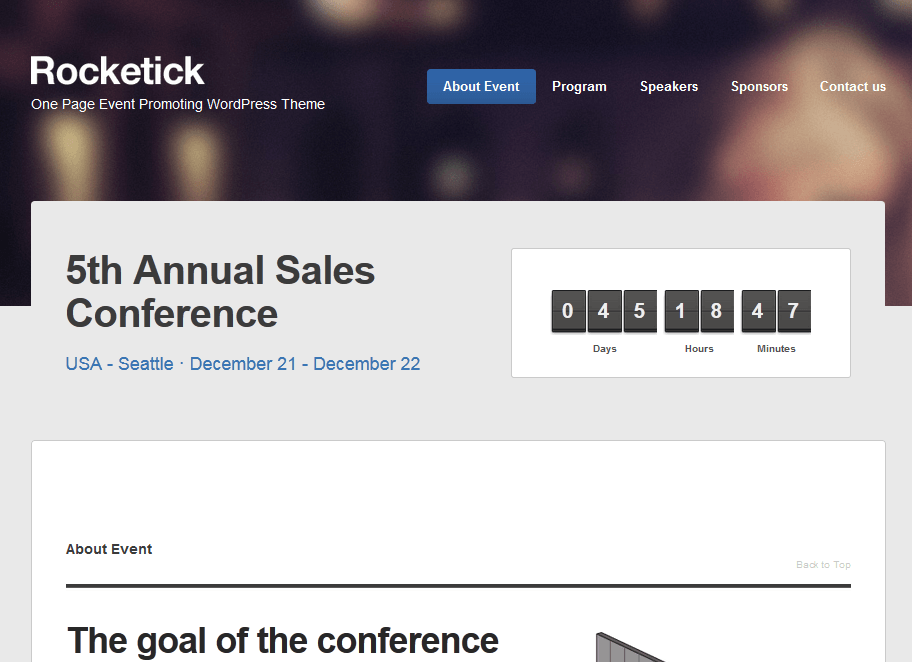Select Sponsors in the navigation bar
This screenshot has width=912, height=662.
click(x=759, y=87)
